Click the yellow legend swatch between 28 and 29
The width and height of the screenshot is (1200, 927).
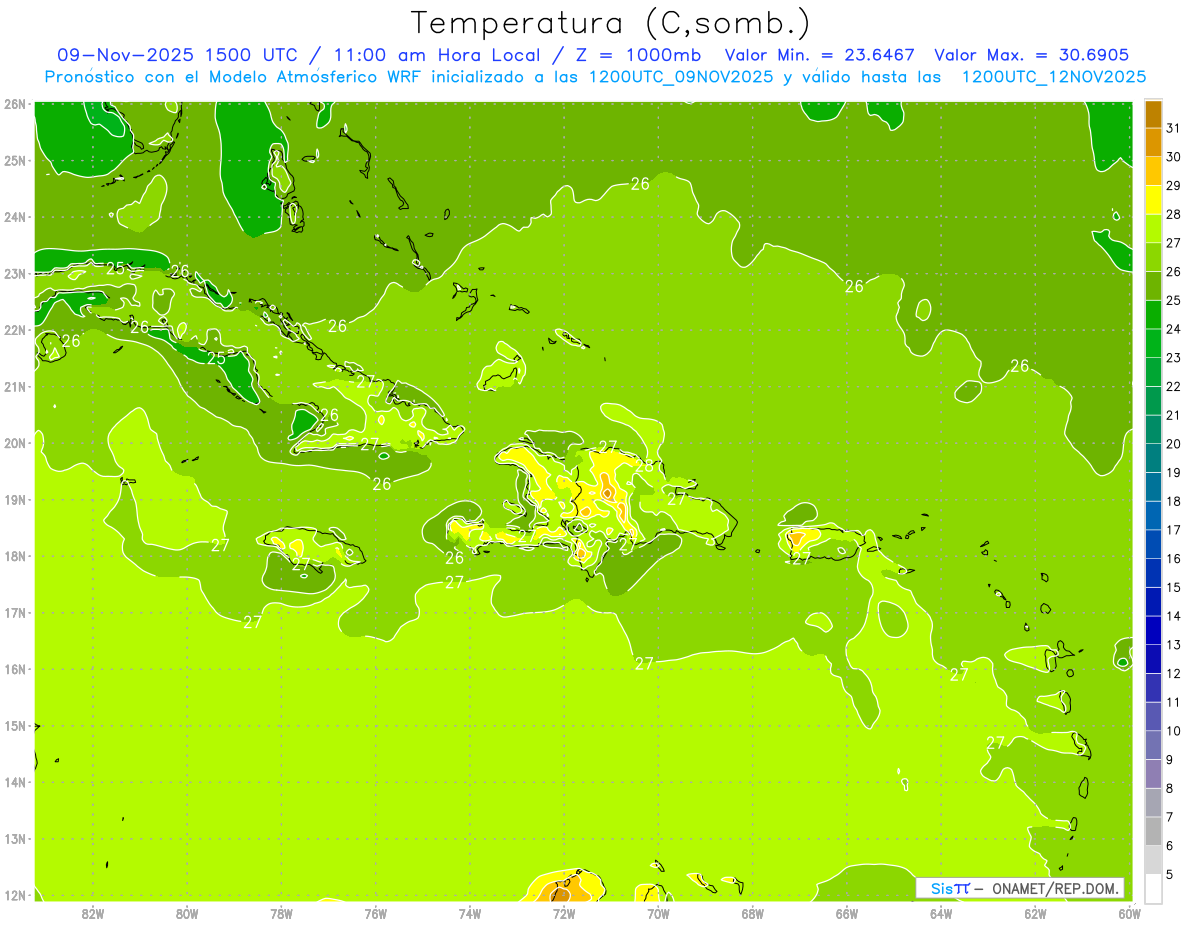pyautogui.click(x=1153, y=199)
